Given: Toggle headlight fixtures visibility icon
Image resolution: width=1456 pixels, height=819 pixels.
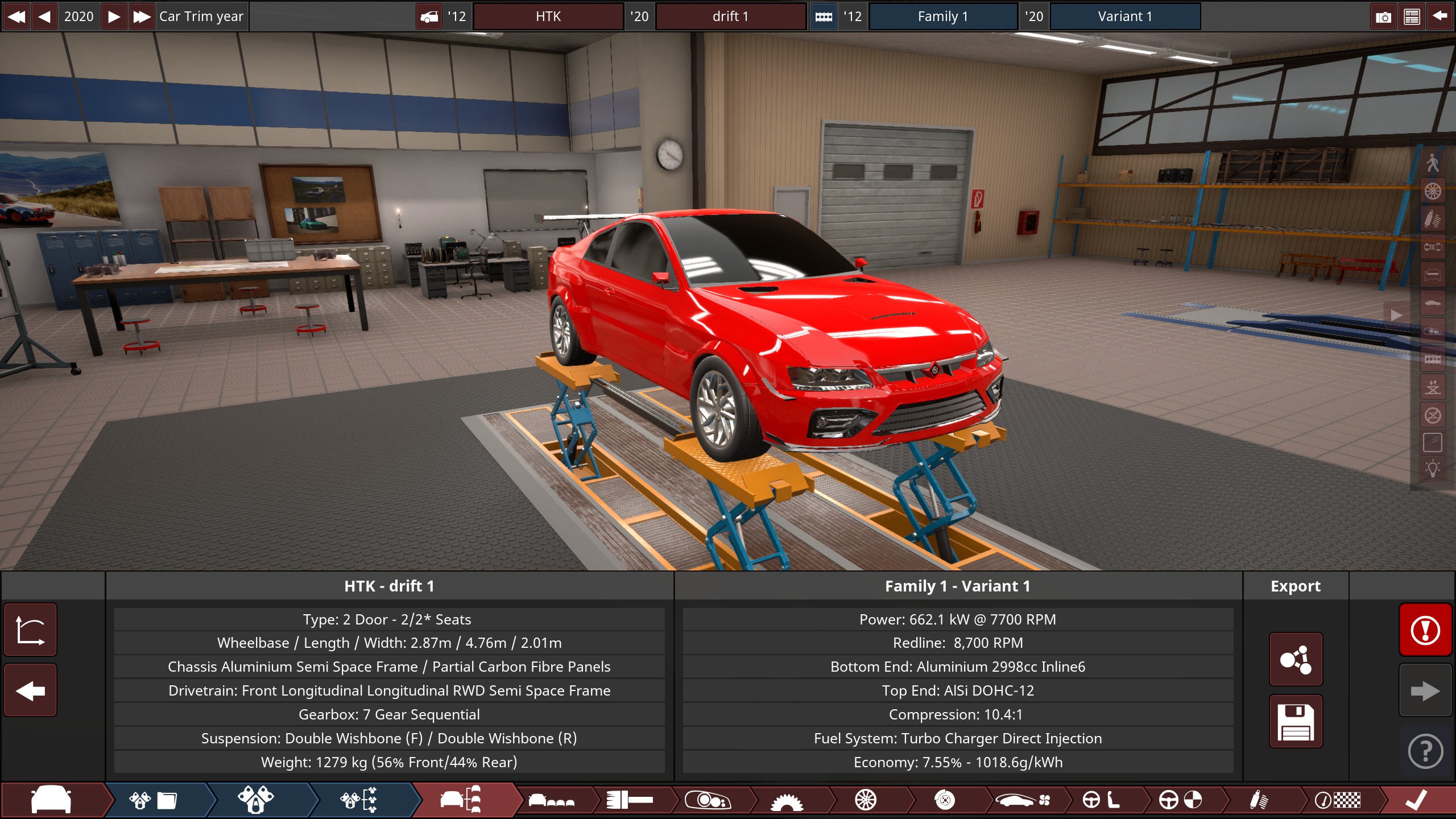Looking at the screenshot, I should click(1433, 331).
